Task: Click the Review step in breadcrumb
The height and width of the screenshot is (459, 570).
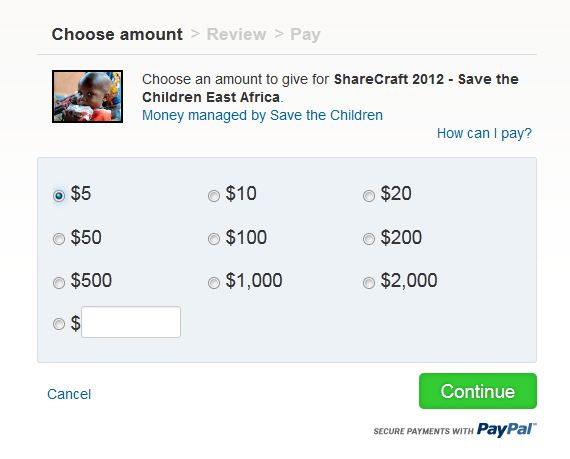Action: 236,35
